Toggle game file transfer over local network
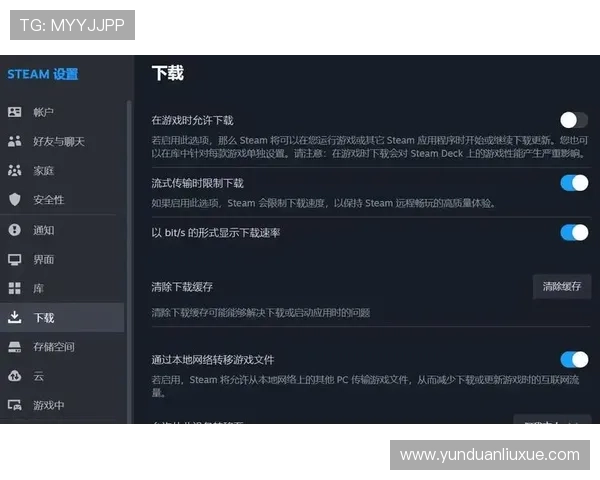 click(574, 359)
